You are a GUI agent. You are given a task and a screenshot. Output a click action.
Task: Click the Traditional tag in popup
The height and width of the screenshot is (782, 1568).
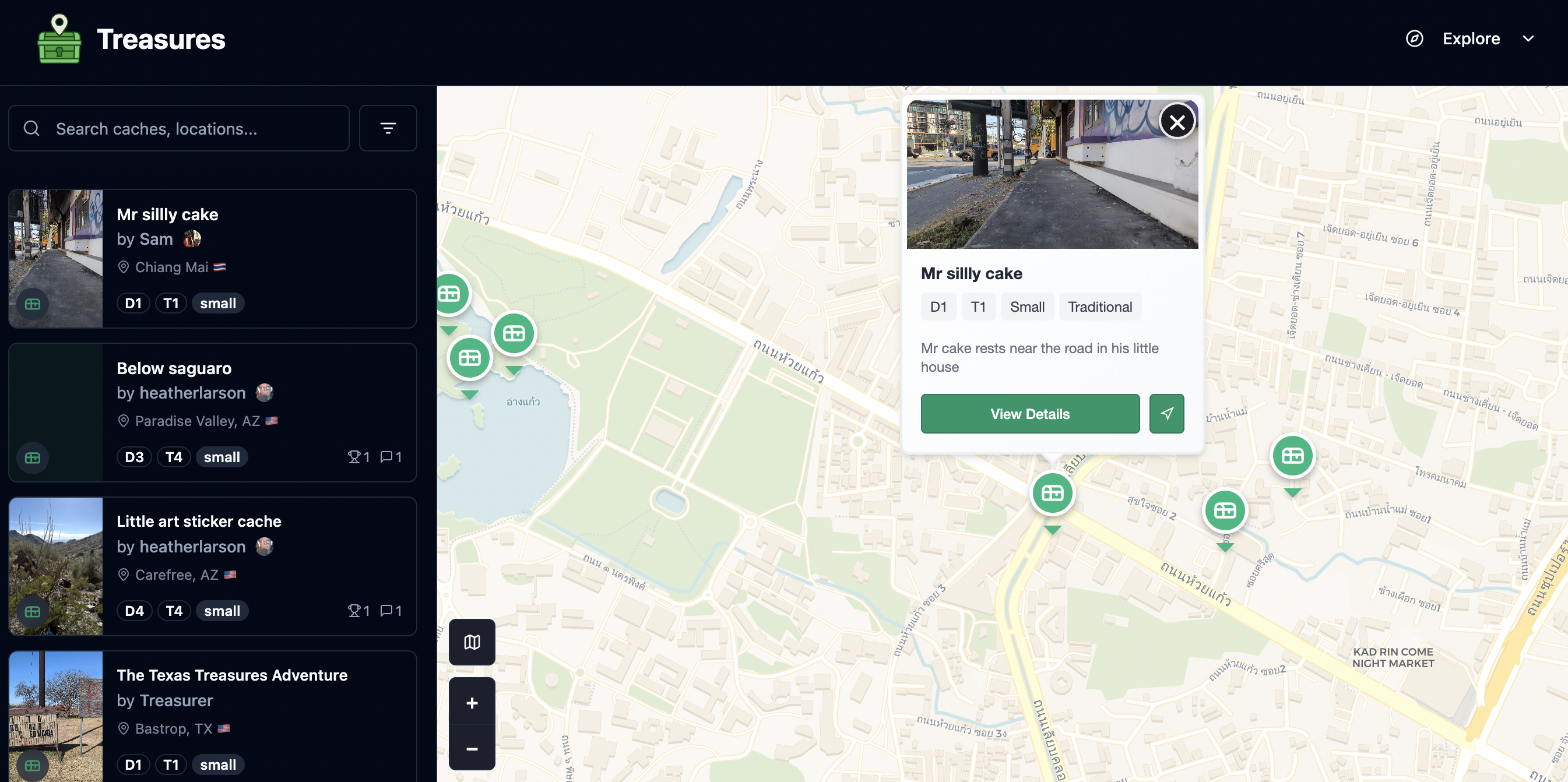tap(1099, 307)
